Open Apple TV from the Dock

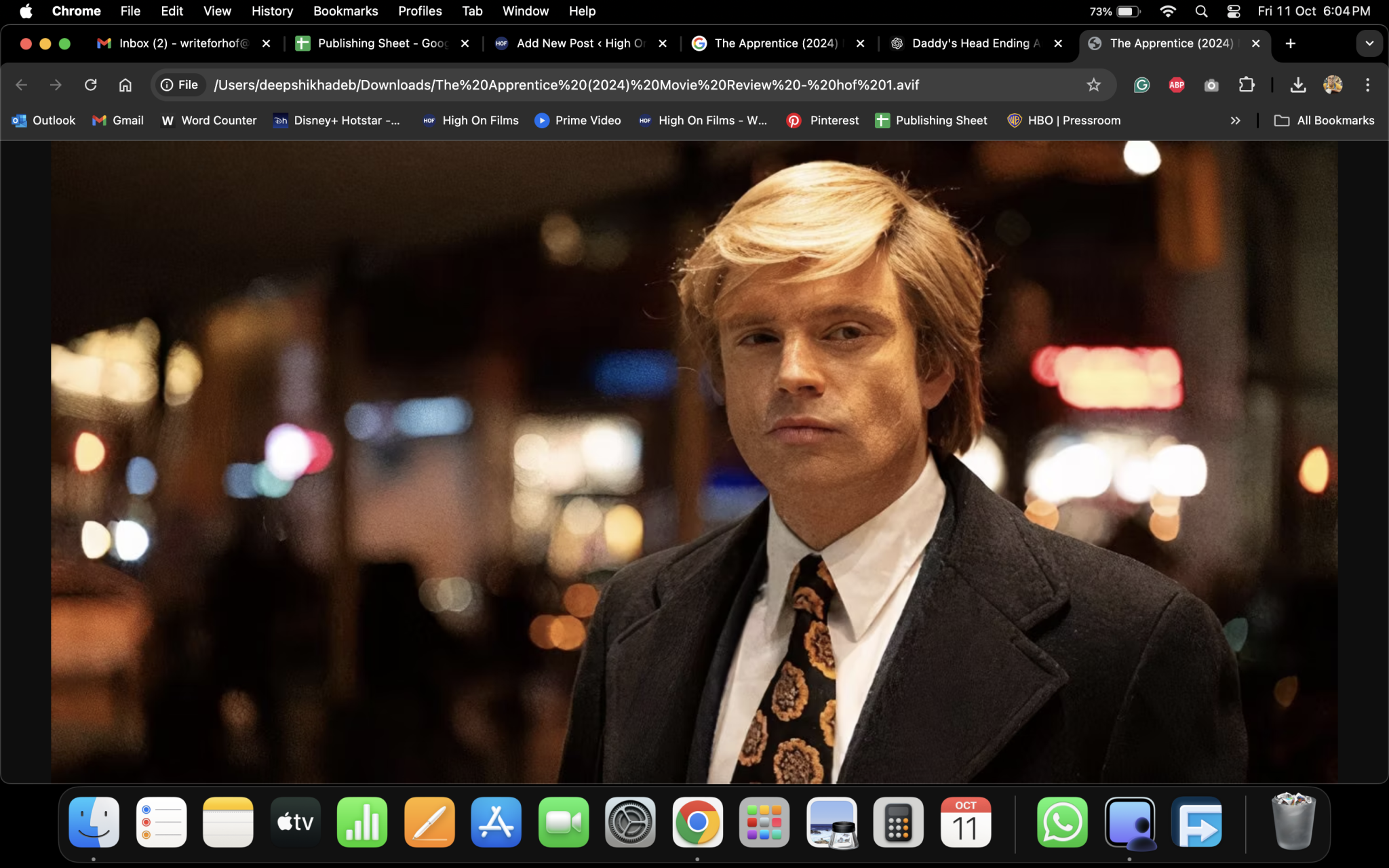[295, 822]
